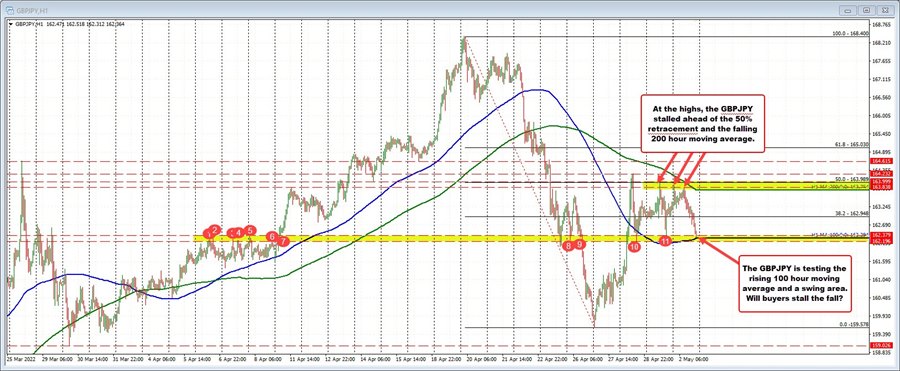Click the 159.930 value on price axis

tap(883, 315)
